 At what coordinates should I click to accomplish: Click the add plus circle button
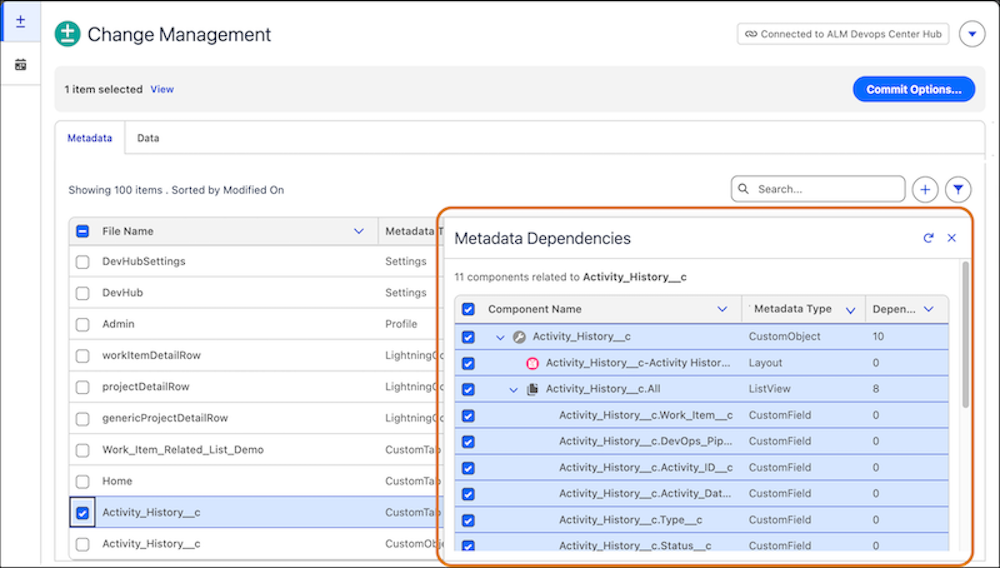click(925, 189)
